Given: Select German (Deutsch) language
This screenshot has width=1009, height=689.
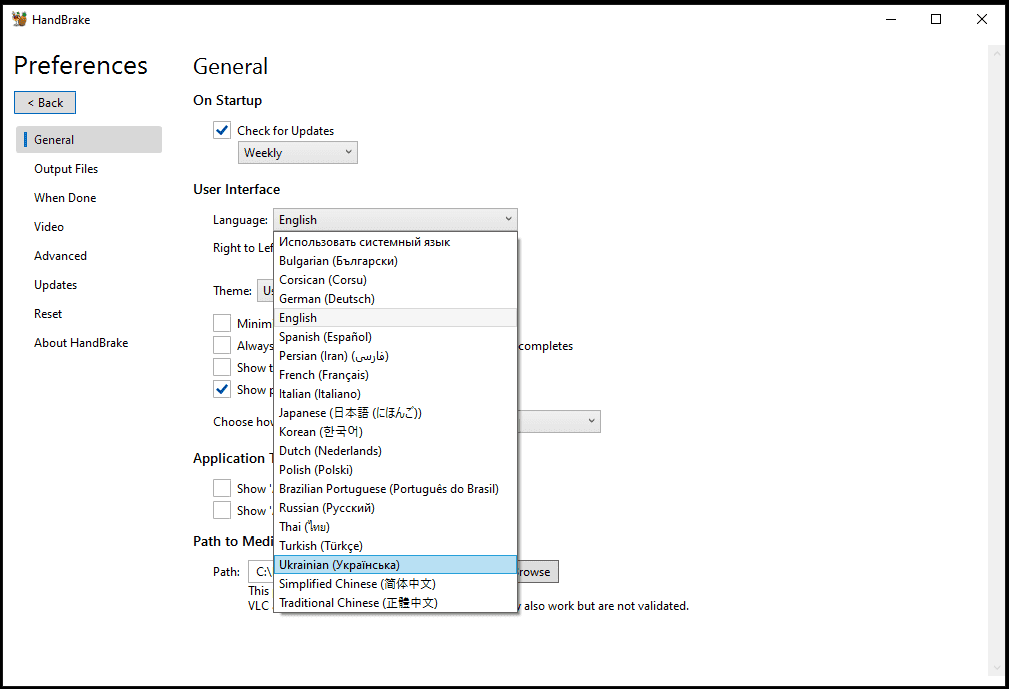Looking at the screenshot, I should [x=395, y=299].
